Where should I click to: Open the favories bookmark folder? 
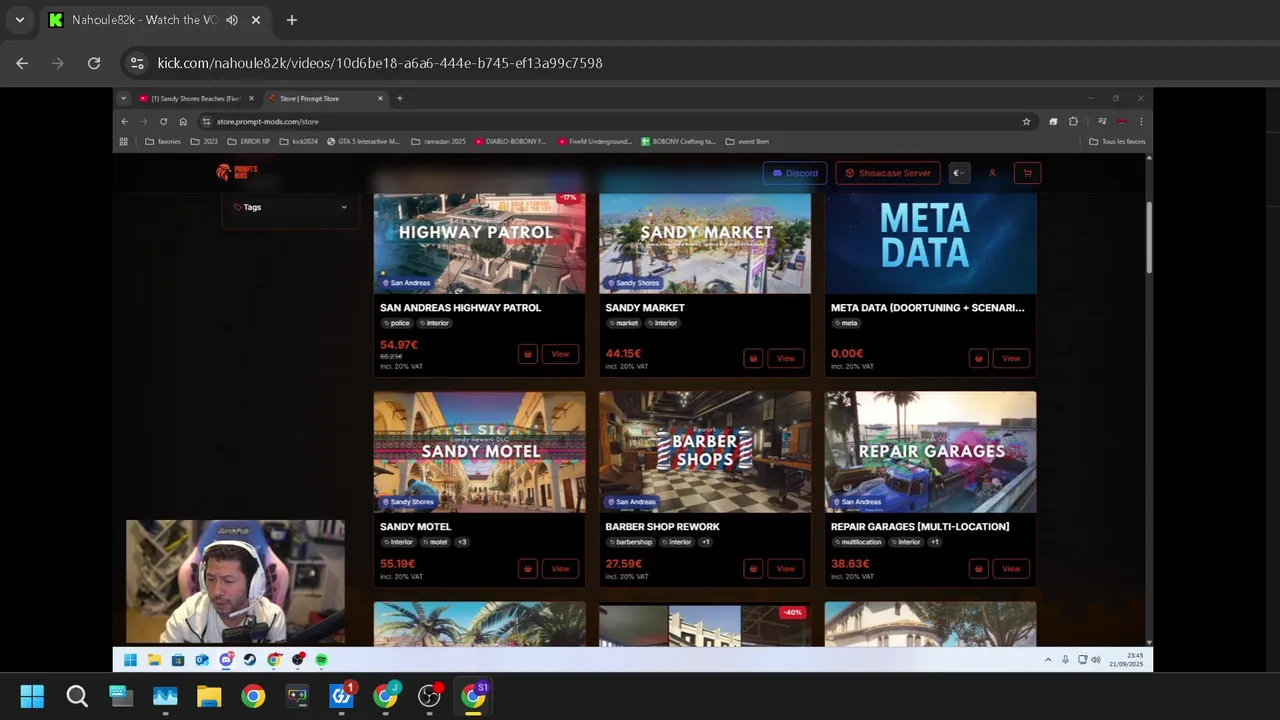(163, 141)
